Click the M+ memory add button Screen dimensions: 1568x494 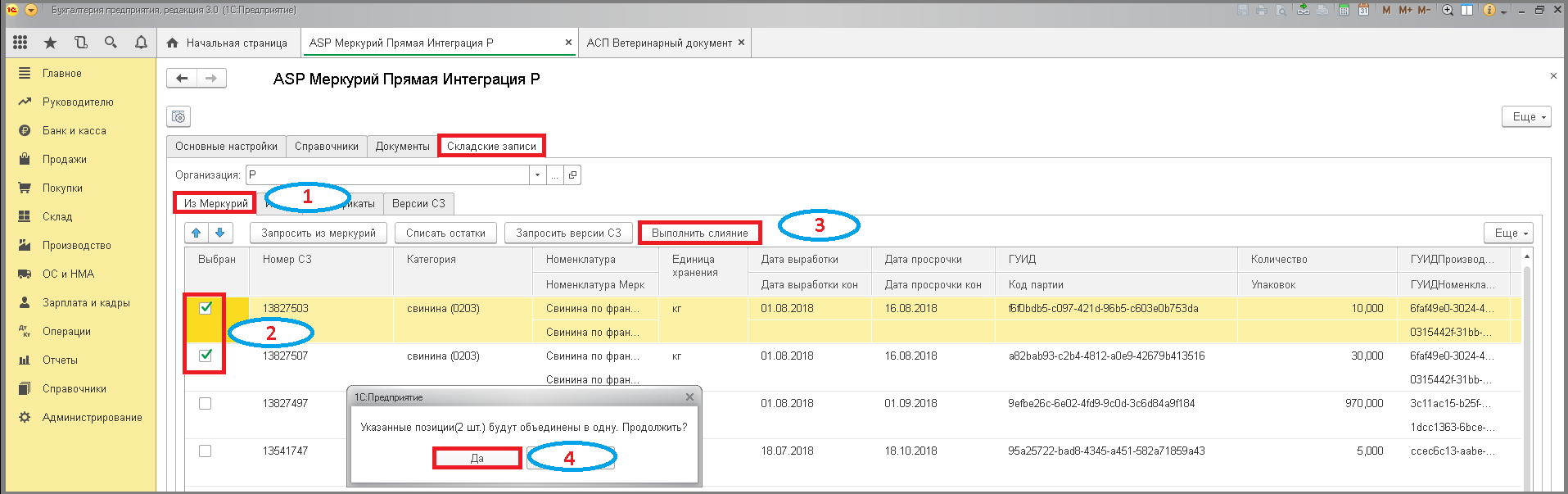point(1406,10)
